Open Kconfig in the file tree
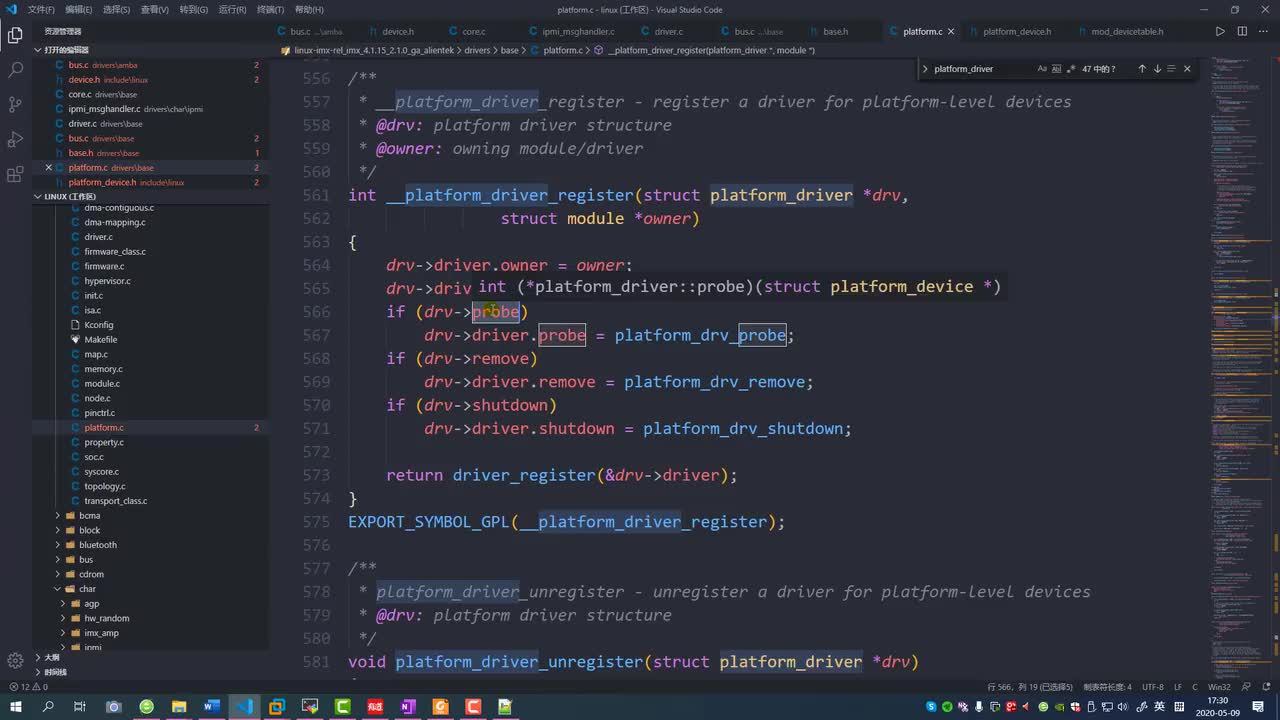1280x720 pixels. click(98, 325)
